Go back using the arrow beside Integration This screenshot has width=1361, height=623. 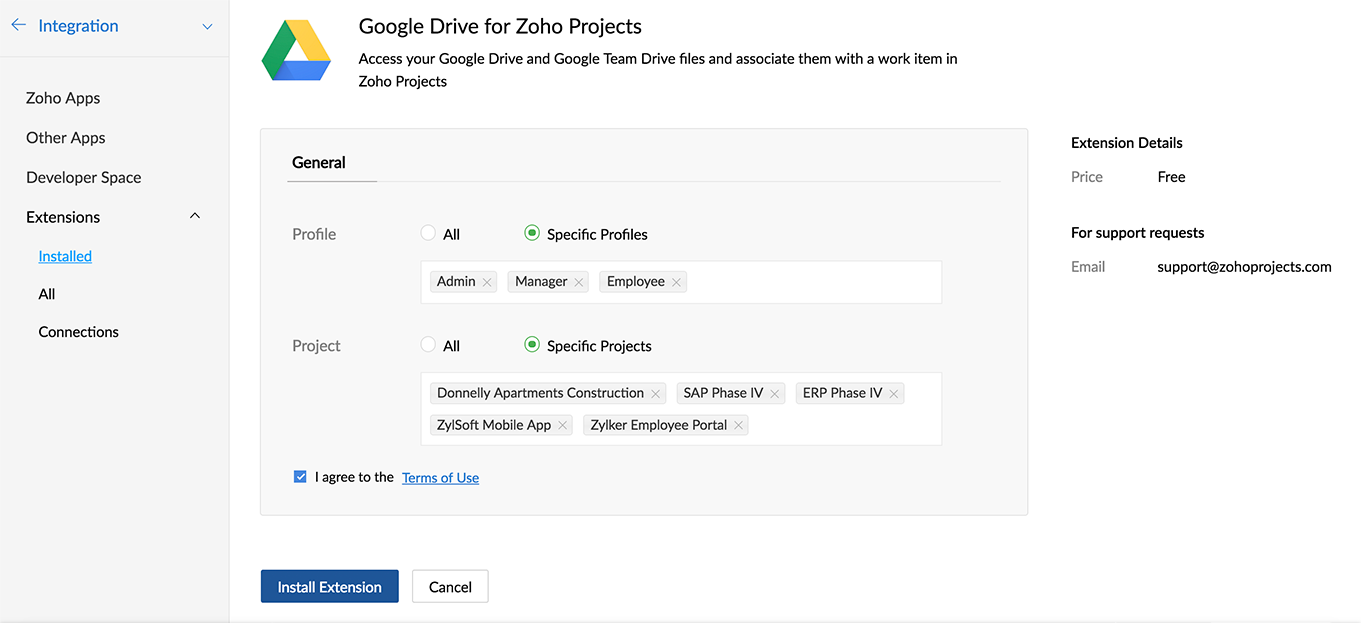(18, 26)
